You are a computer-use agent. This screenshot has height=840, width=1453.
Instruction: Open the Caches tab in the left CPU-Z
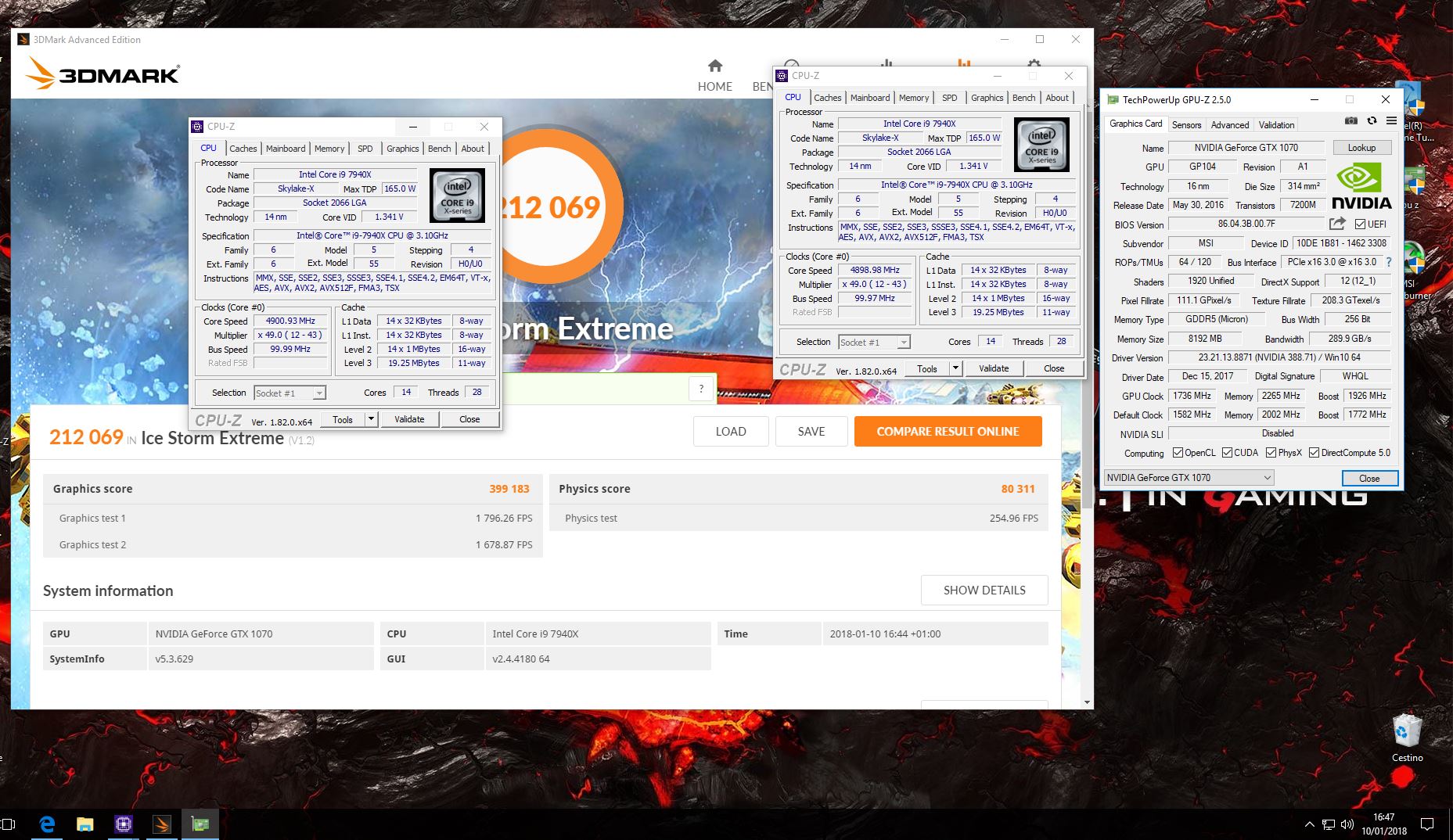243,148
